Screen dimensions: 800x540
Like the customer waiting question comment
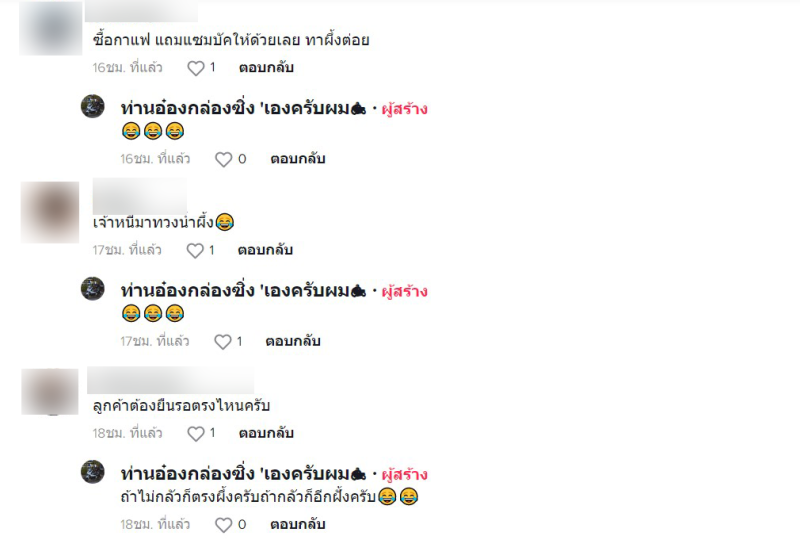196,433
